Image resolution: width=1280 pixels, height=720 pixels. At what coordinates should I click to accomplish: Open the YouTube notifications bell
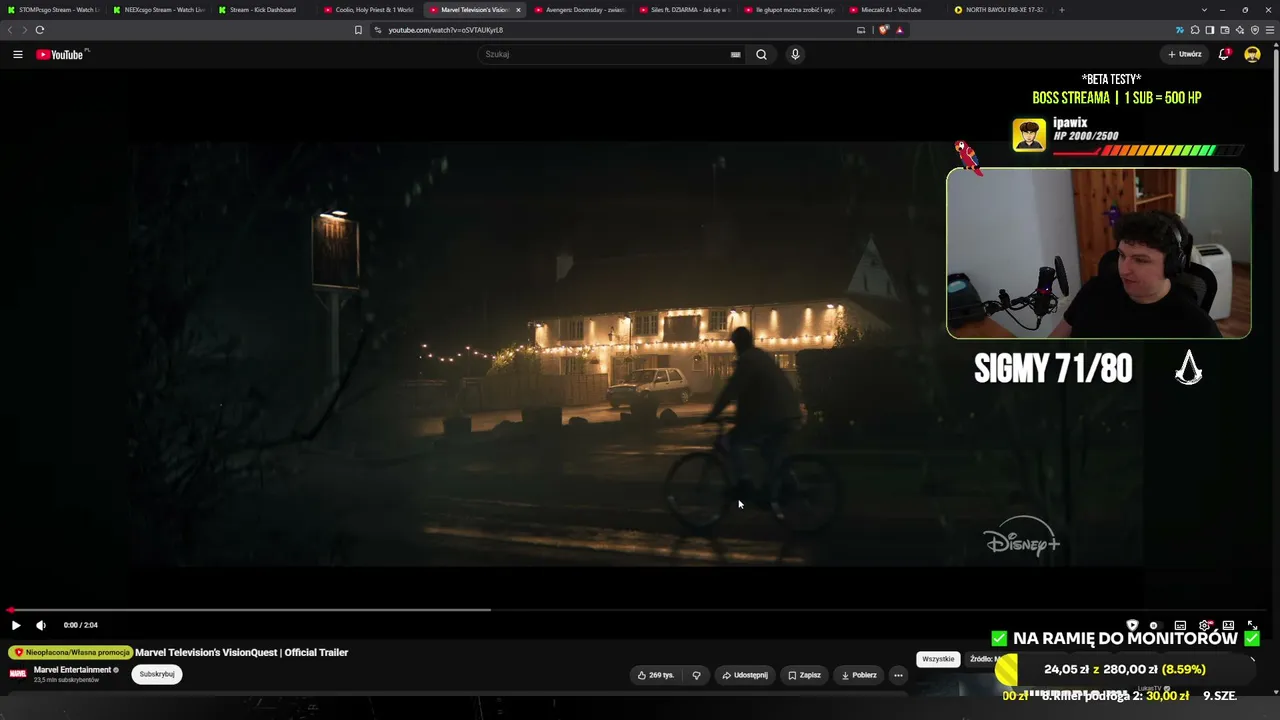1224,54
